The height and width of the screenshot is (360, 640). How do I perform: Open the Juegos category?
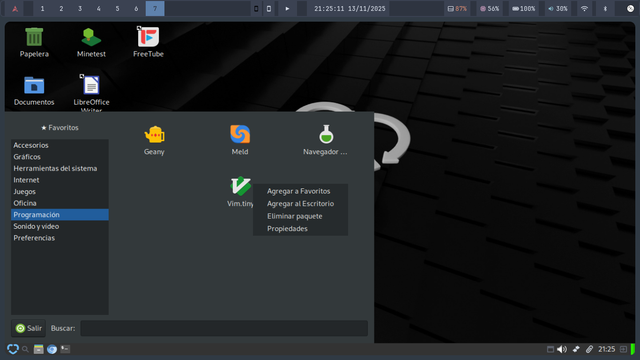(x=60, y=191)
